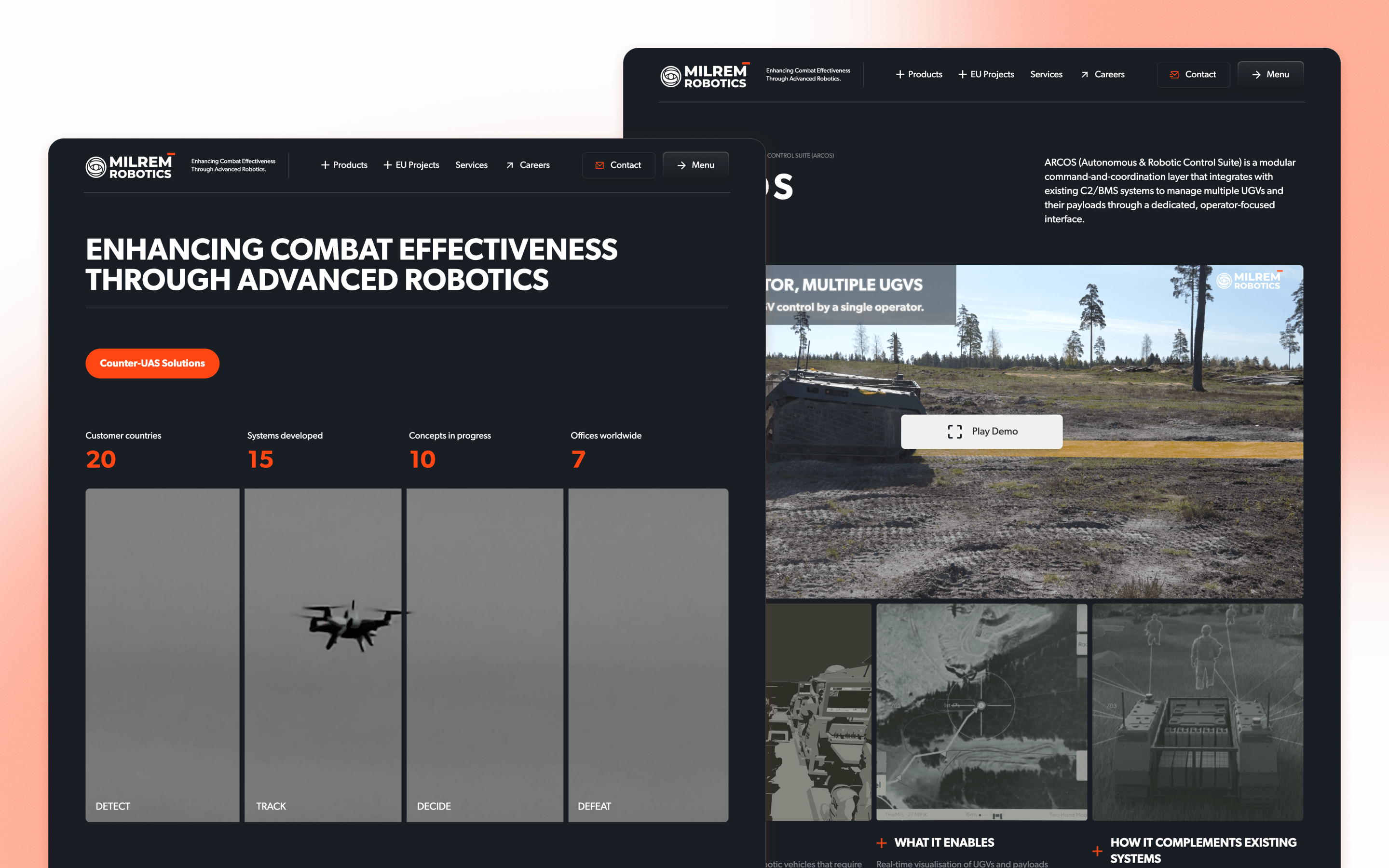The width and height of the screenshot is (1389, 868).
Task: Click Contact button in front window
Action: point(618,165)
